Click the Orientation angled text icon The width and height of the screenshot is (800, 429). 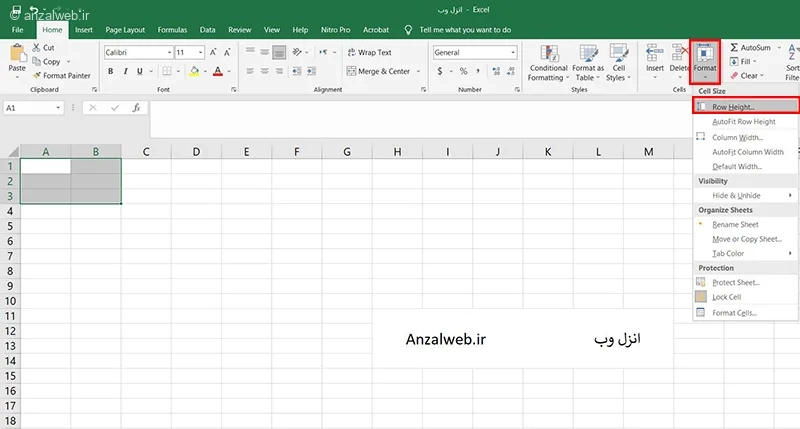pyautogui.click(x=297, y=52)
